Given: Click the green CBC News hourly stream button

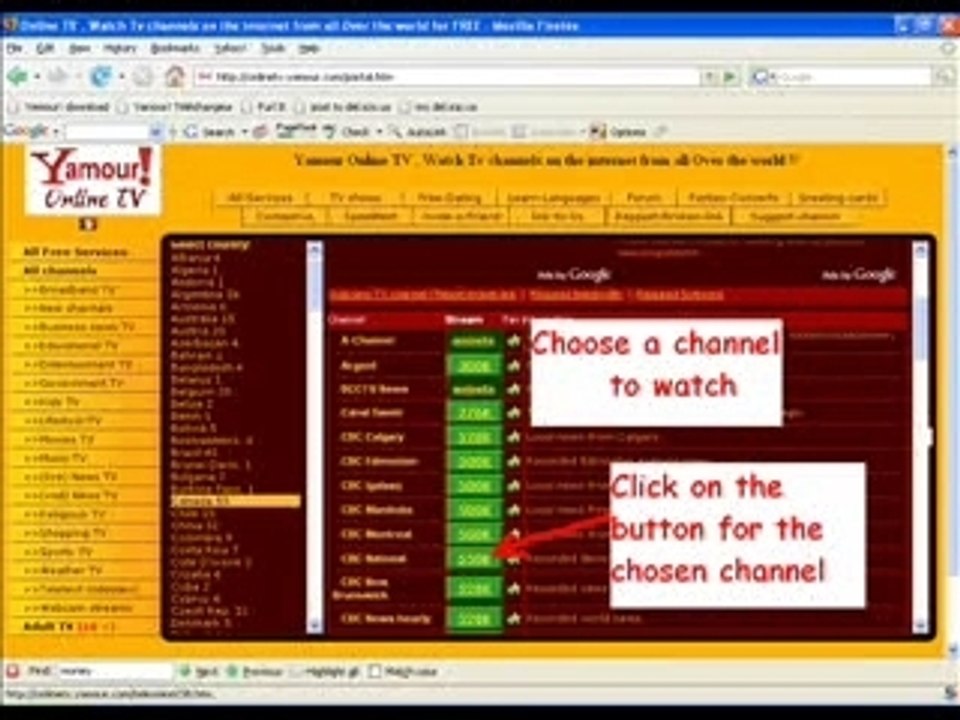Looking at the screenshot, I should 474,618.
